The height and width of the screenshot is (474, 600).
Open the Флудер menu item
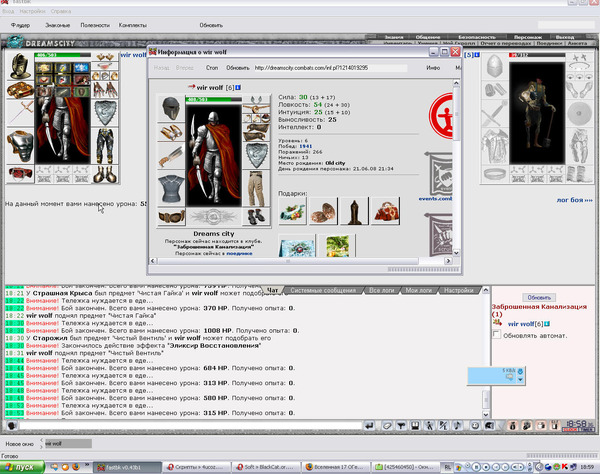(20, 25)
